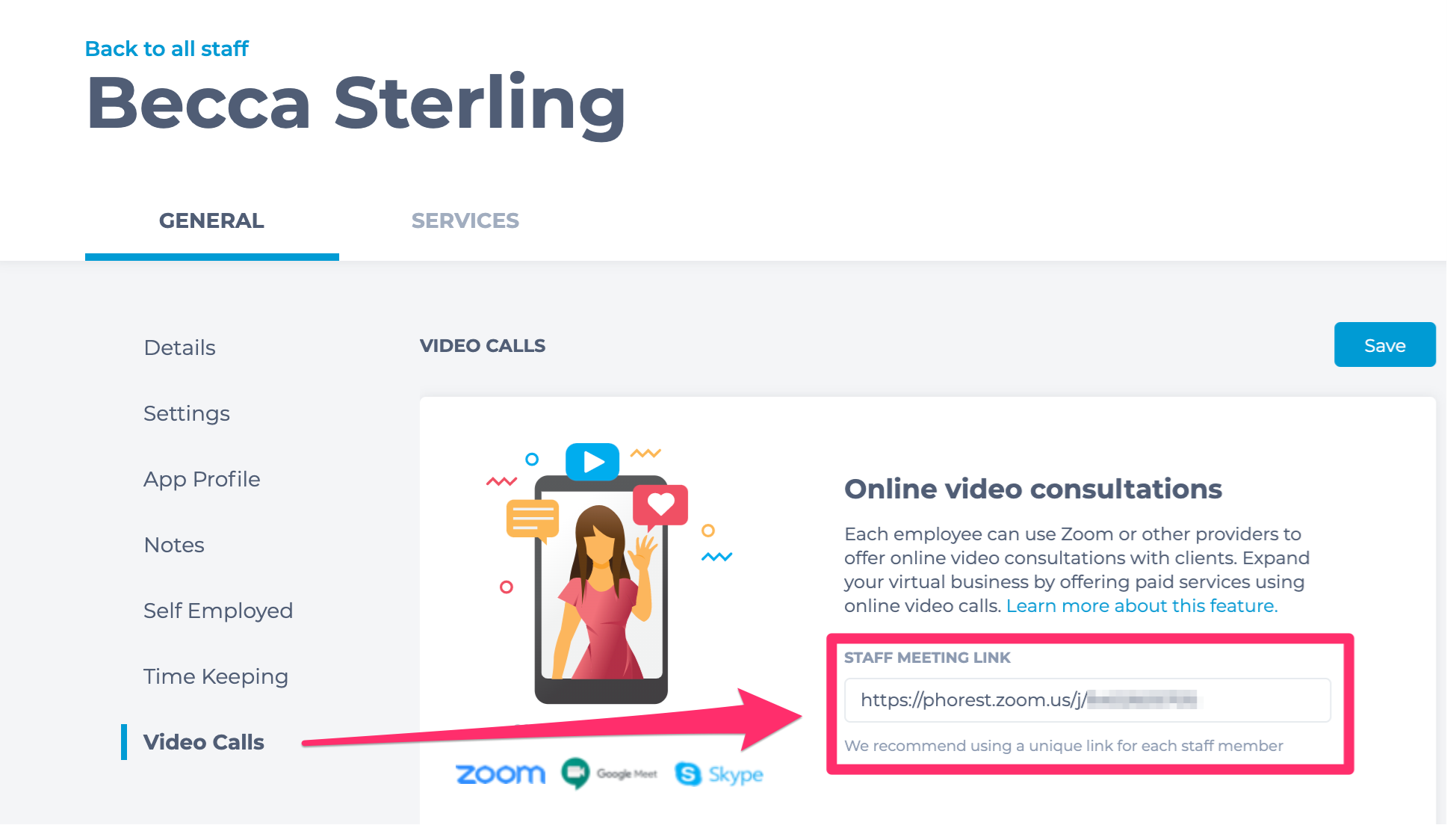The width and height of the screenshot is (1456, 828).
Task: Open the Settings sidebar section
Action: point(187,413)
